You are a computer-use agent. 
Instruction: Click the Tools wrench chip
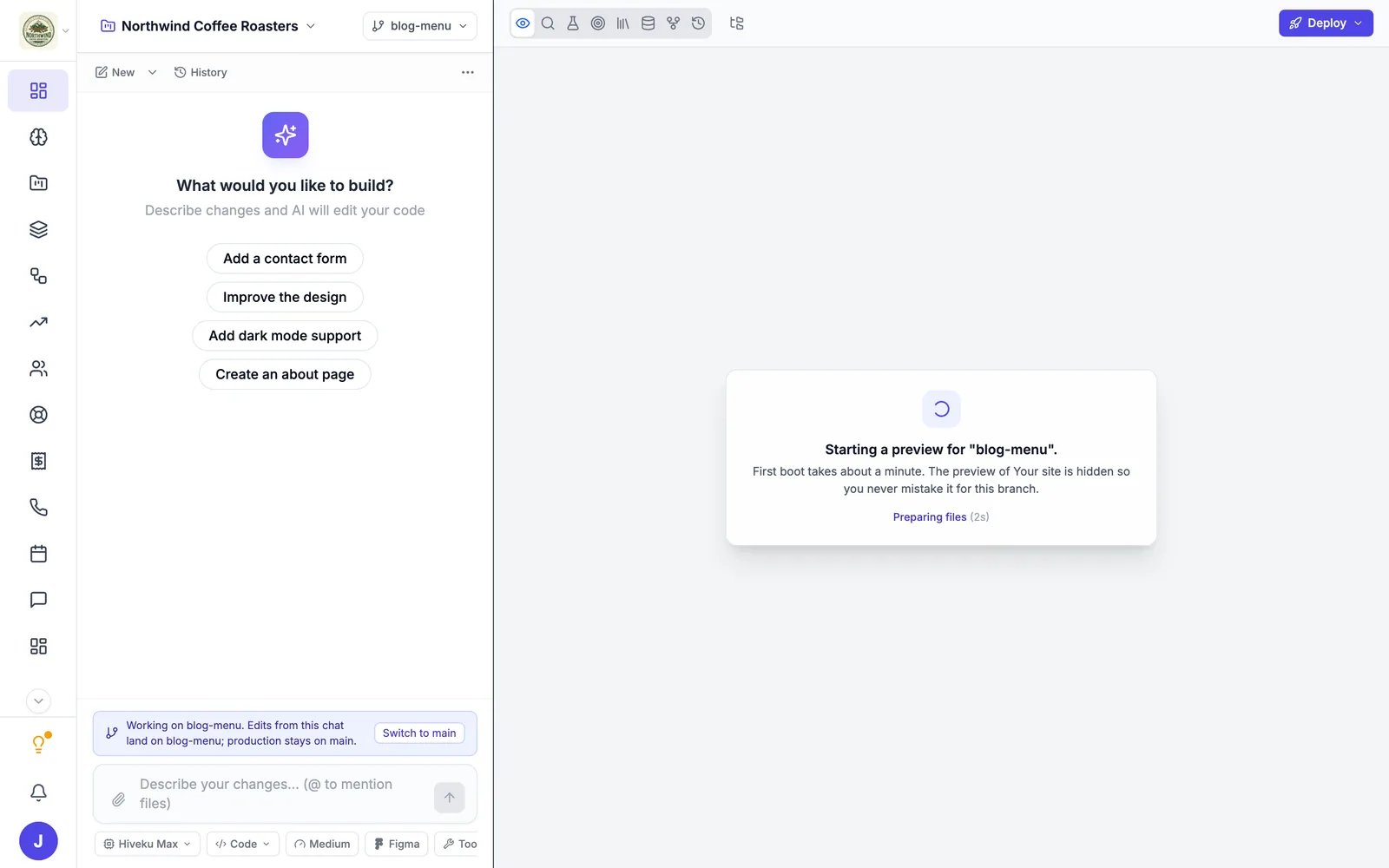[458, 844]
